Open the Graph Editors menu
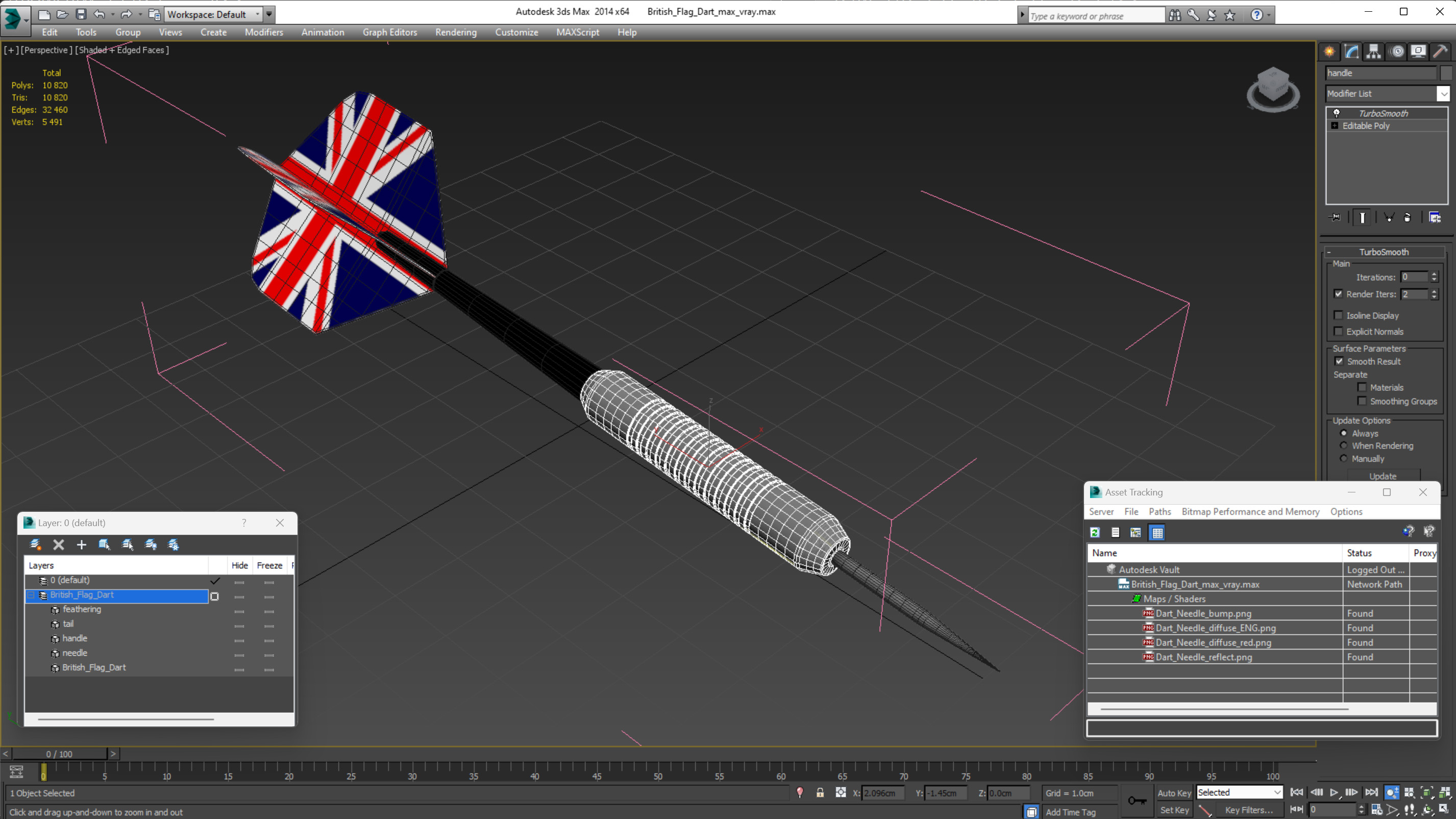Screen dimensions: 1456x819 click(x=390, y=32)
